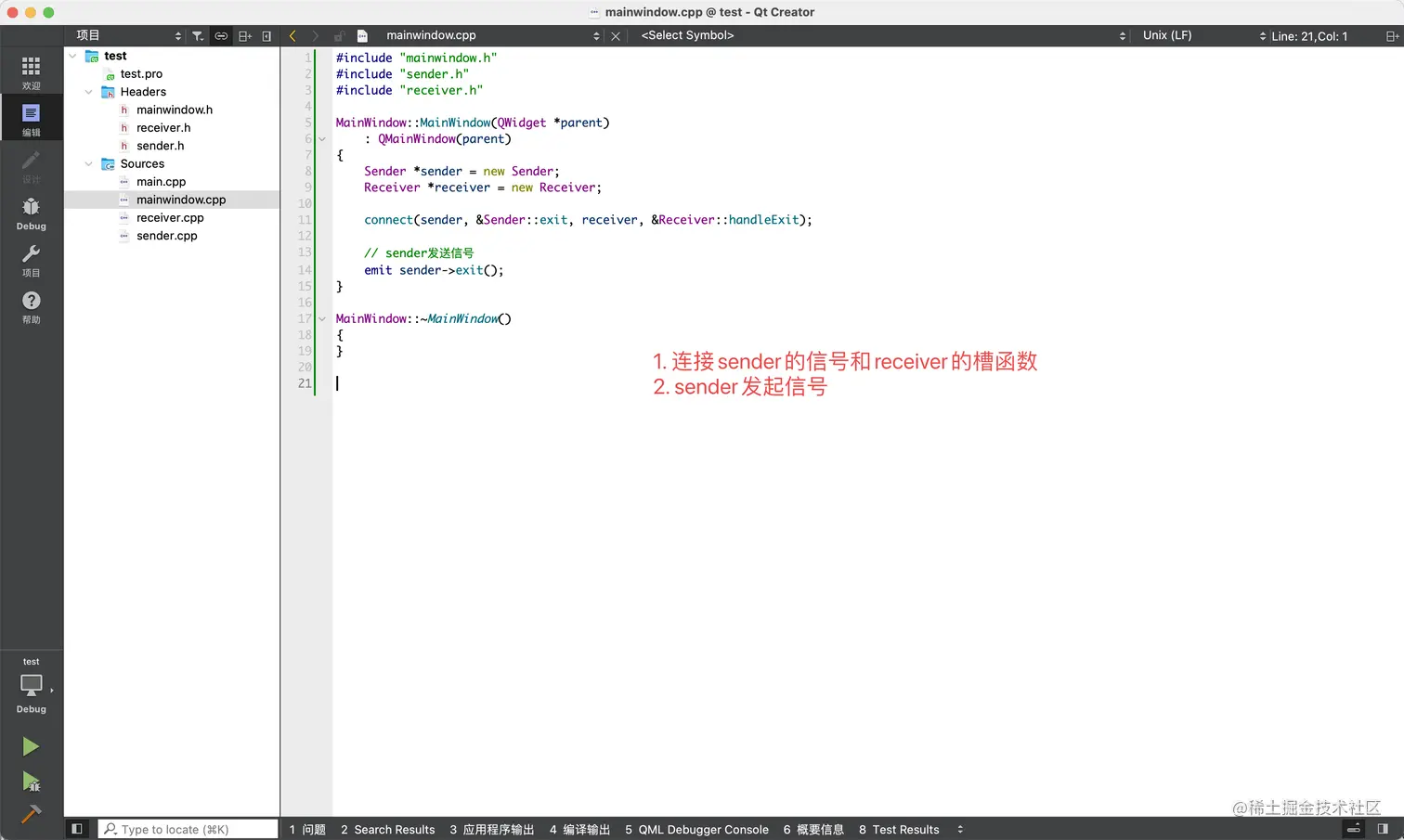Split the editor view
Screen dimensions: 1404x840
coord(1392,36)
